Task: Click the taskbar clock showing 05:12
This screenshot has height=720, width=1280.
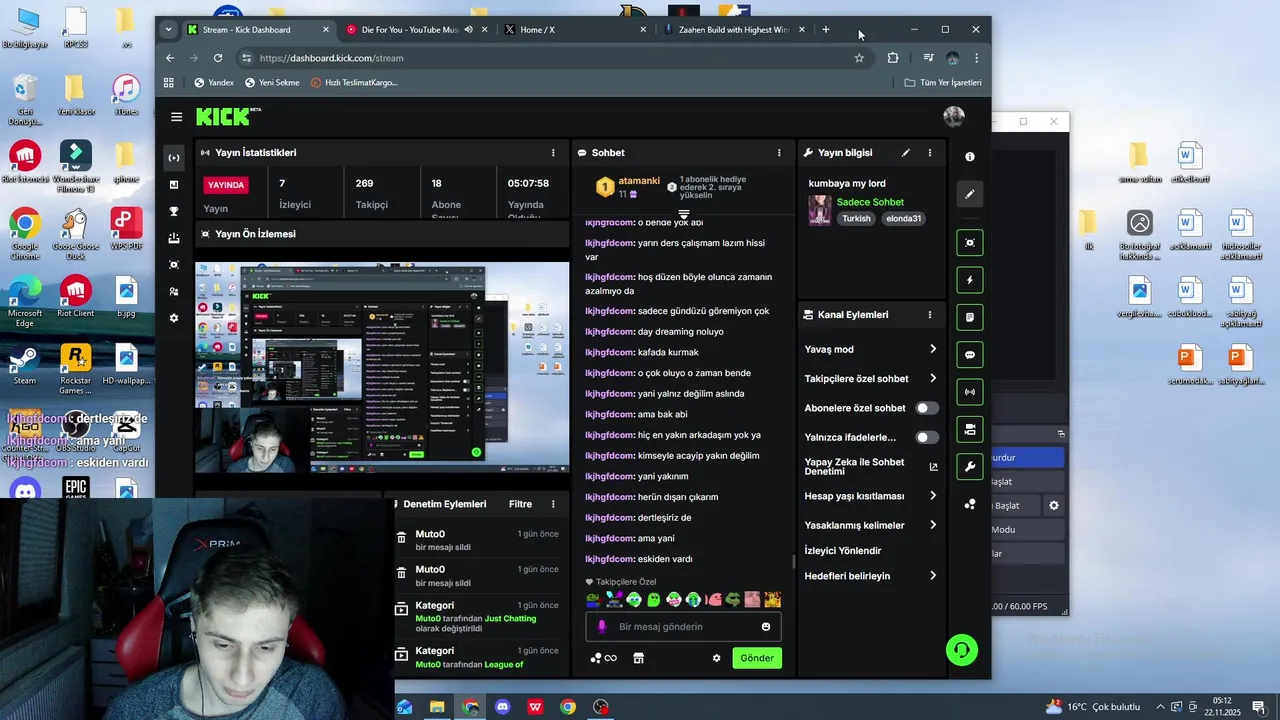Action: pos(1223,707)
